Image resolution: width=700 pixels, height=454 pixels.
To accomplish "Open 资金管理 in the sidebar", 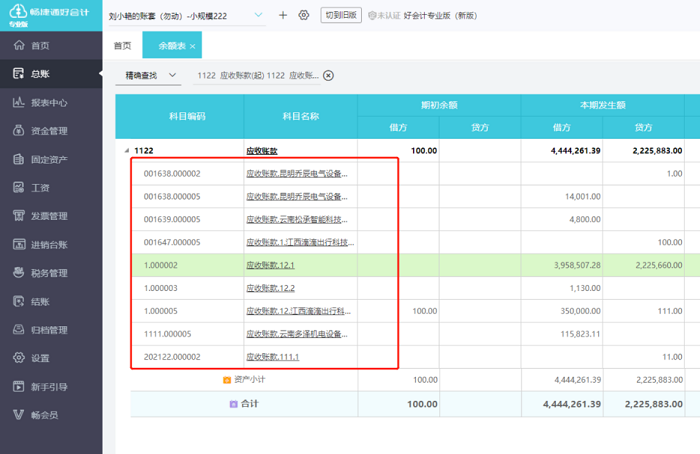I will point(48,130).
